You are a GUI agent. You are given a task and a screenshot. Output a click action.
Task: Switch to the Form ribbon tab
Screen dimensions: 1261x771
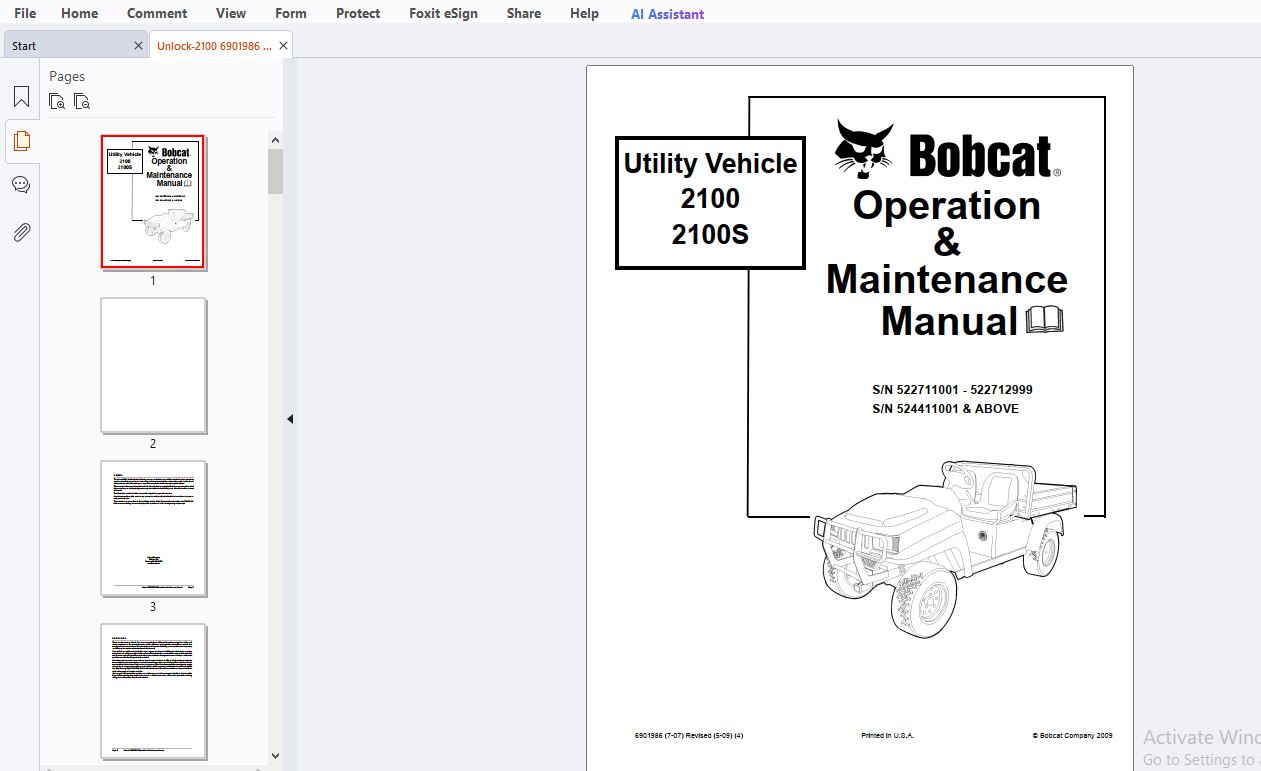coord(291,13)
